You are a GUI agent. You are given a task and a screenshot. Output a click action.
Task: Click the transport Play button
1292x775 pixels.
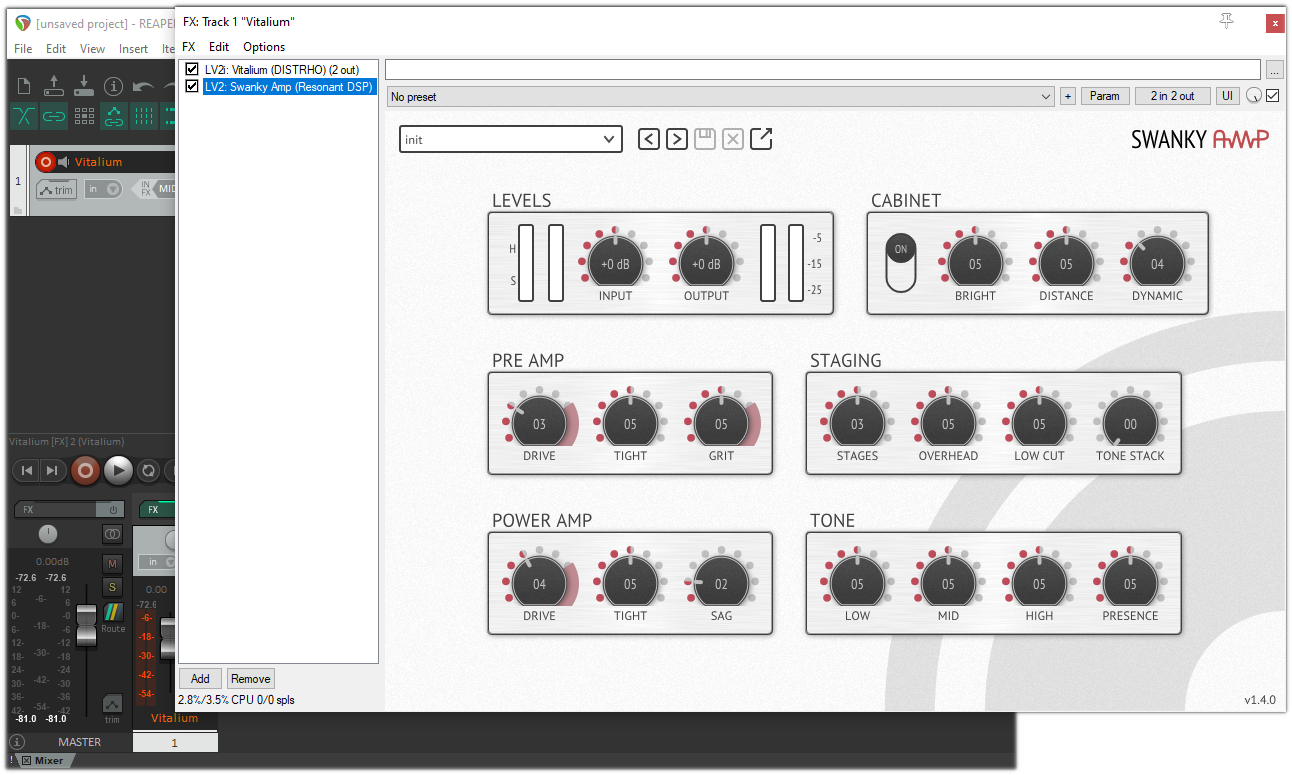[118, 470]
